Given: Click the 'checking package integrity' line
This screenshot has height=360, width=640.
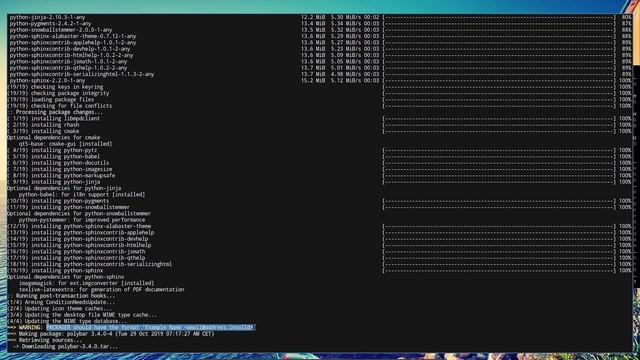Looking at the screenshot, I should (58, 93).
